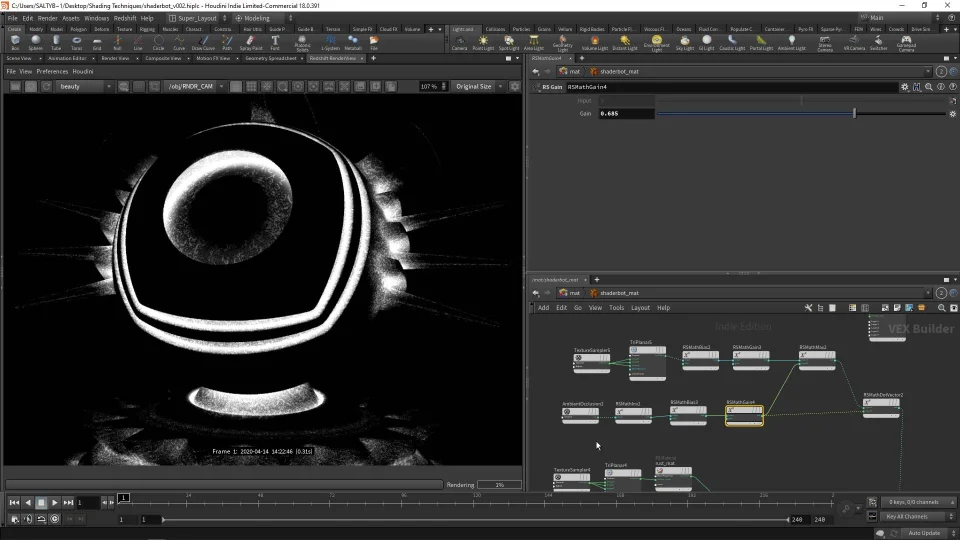Image resolution: width=960 pixels, height=540 pixels.
Task: Select the Font shelf tool
Action: pos(275,42)
